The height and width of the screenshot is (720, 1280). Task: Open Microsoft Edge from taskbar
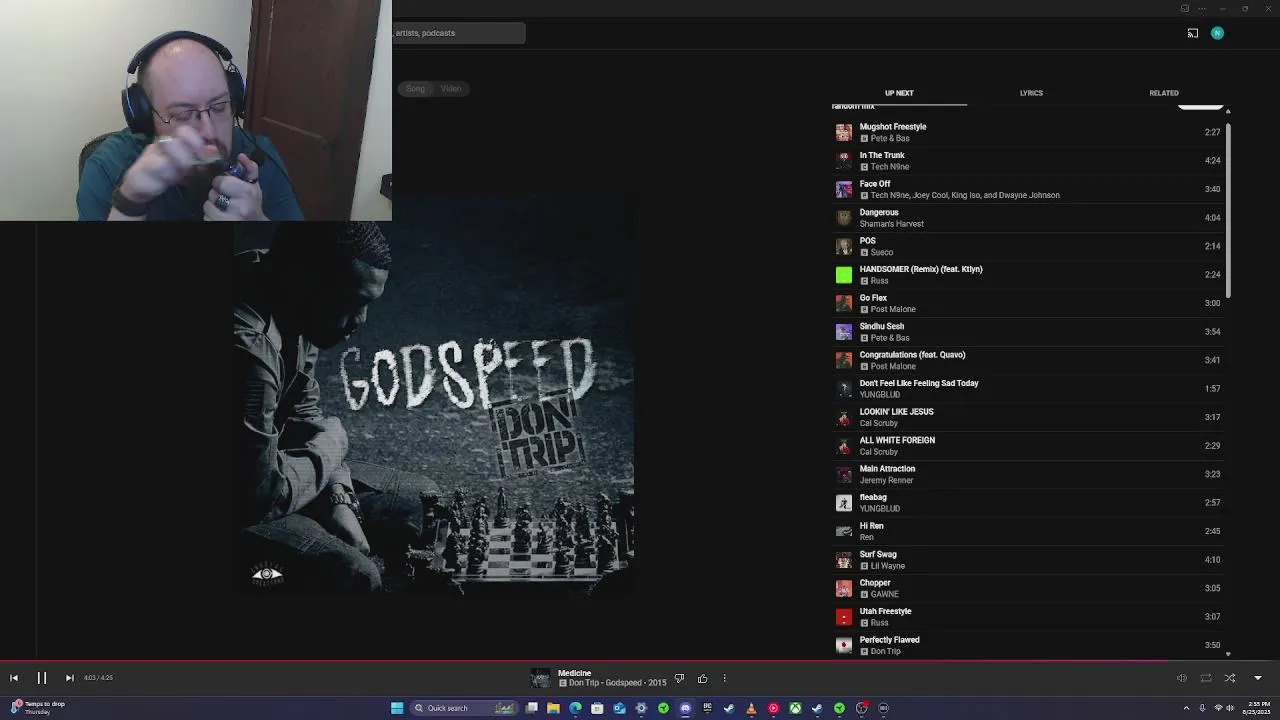point(575,708)
